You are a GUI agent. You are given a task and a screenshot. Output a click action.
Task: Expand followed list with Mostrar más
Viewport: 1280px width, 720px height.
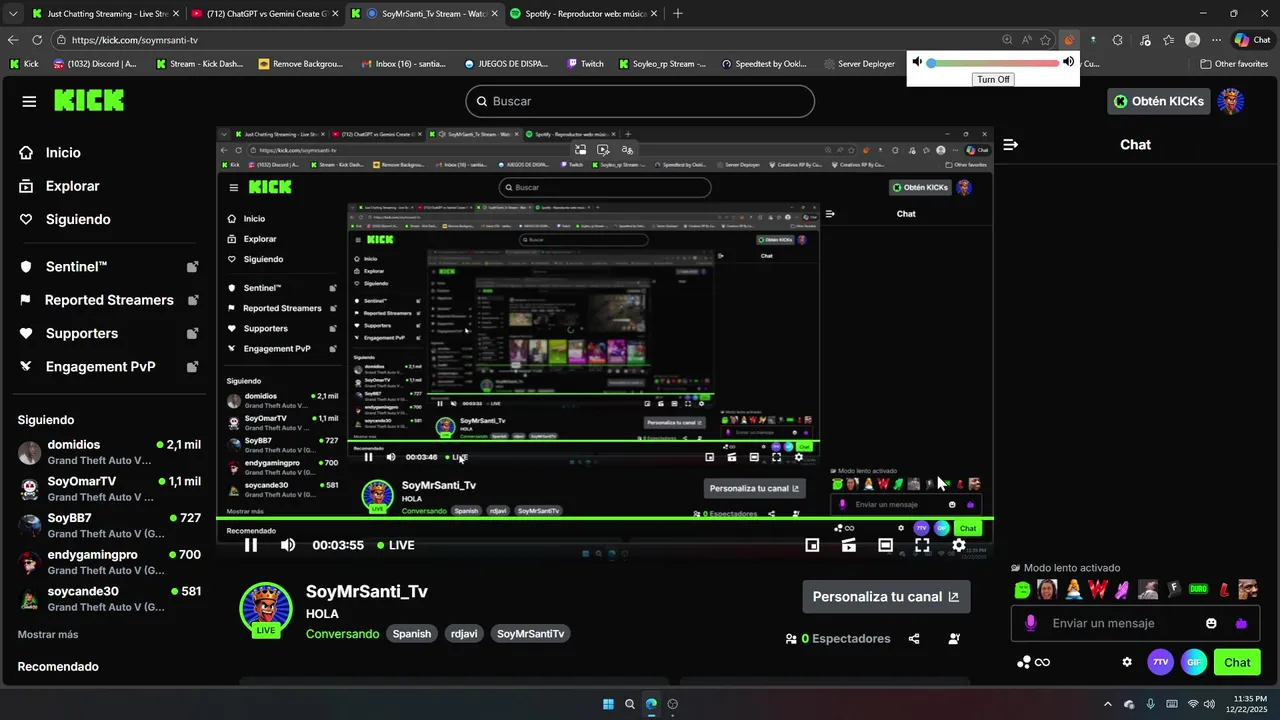click(48, 634)
